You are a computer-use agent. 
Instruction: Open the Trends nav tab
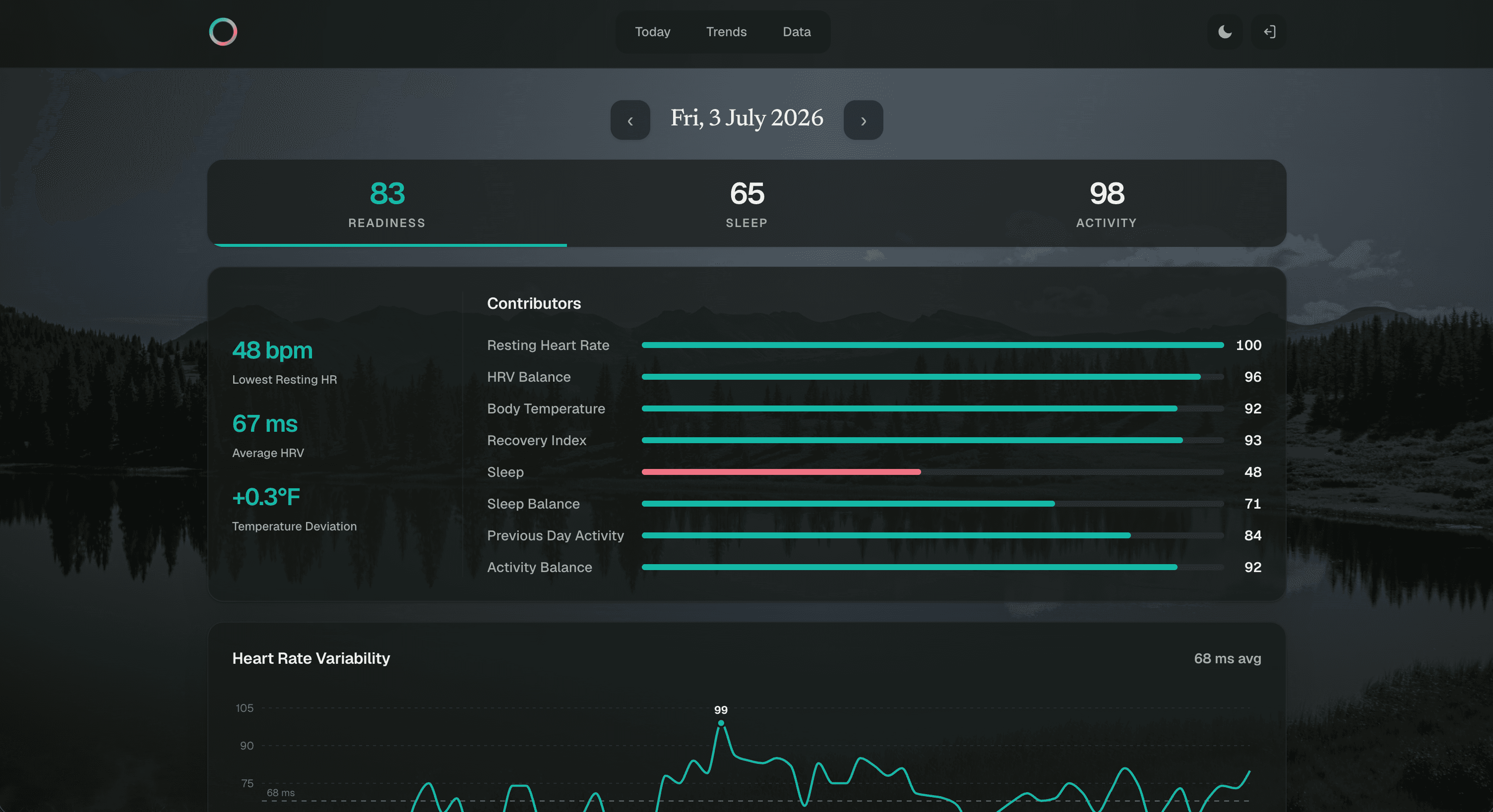[726, 32]
